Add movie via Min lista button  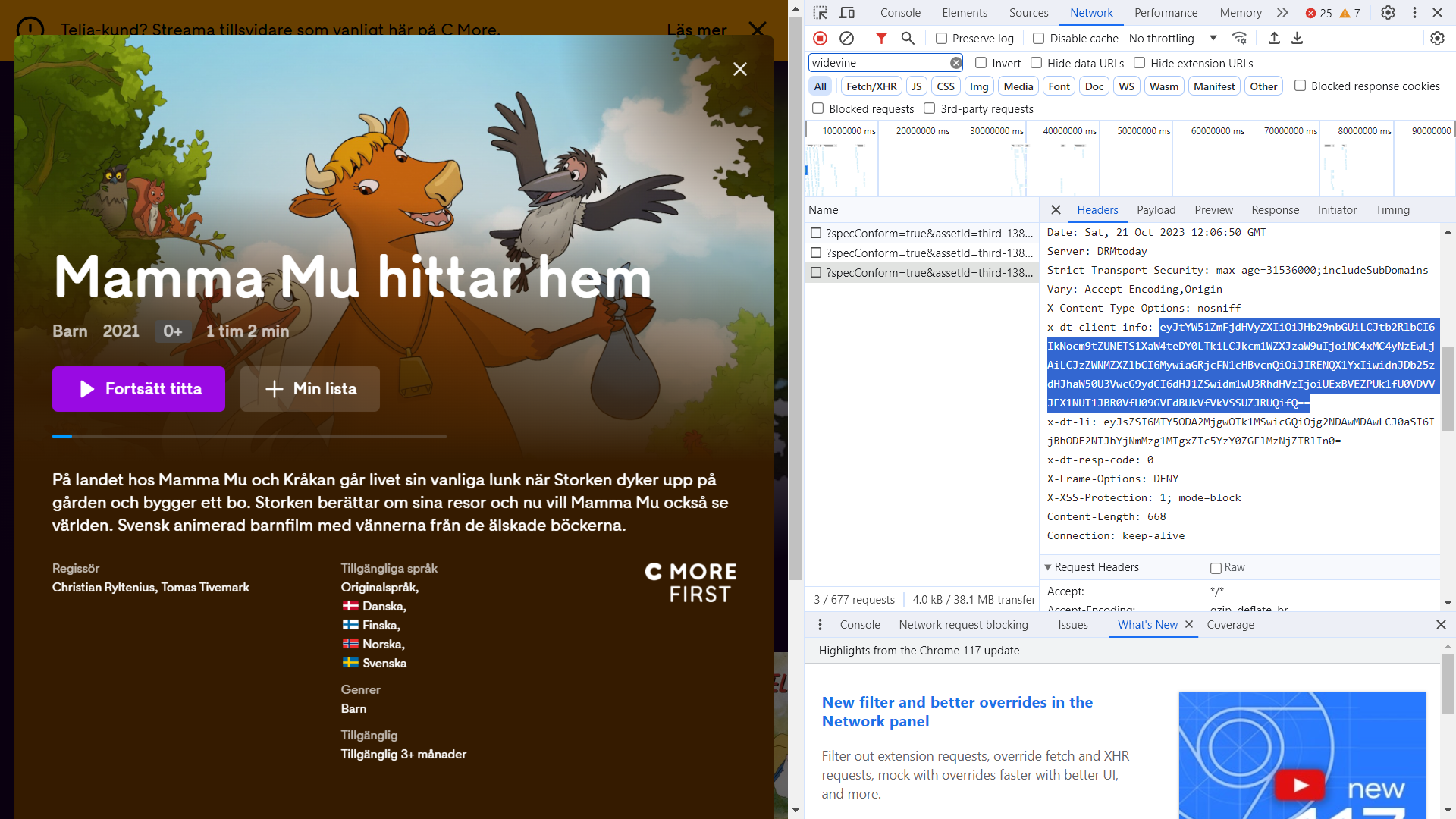click(310, 389)
